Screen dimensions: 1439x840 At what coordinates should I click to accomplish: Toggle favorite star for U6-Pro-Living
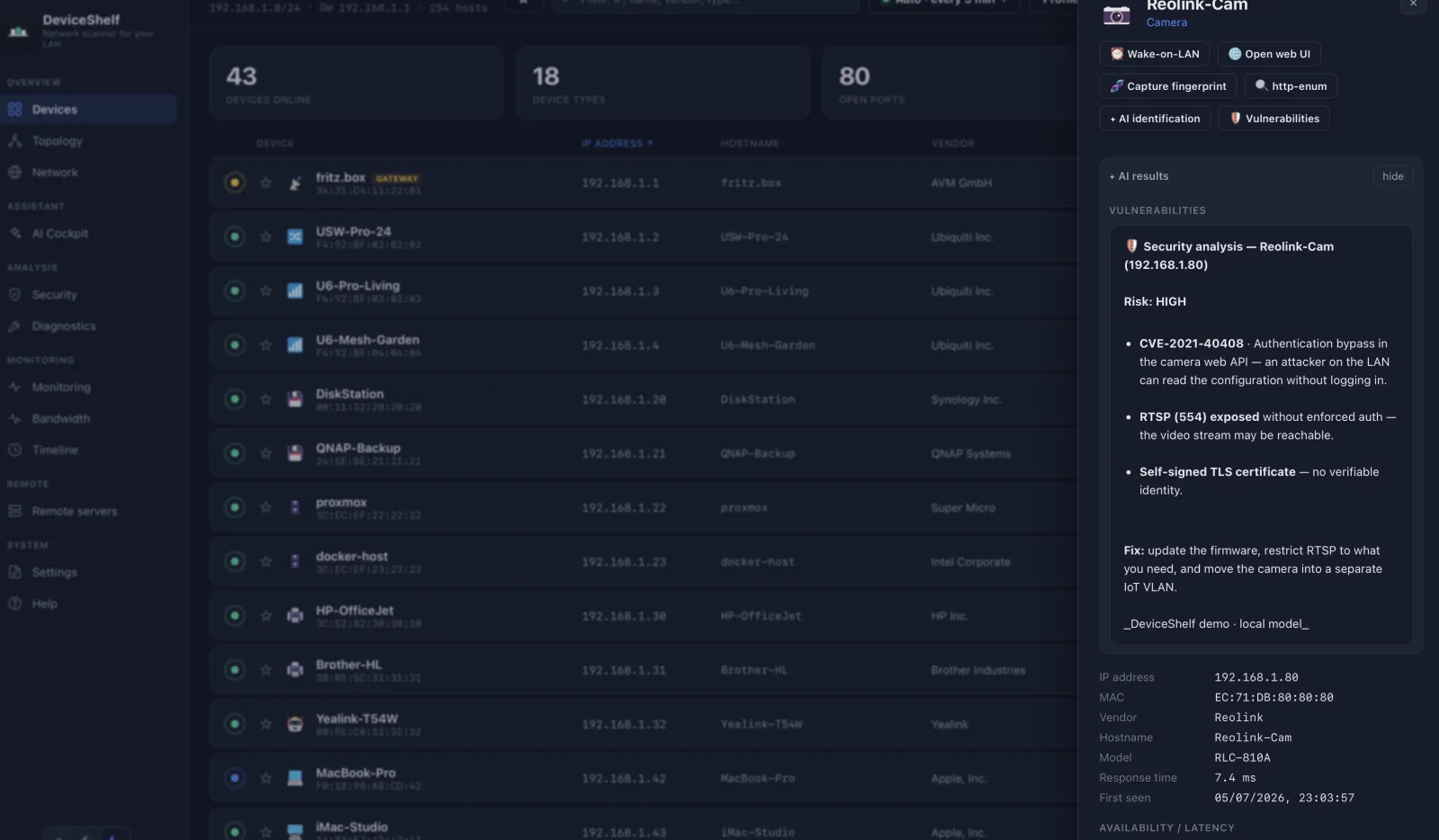(265, 291)
